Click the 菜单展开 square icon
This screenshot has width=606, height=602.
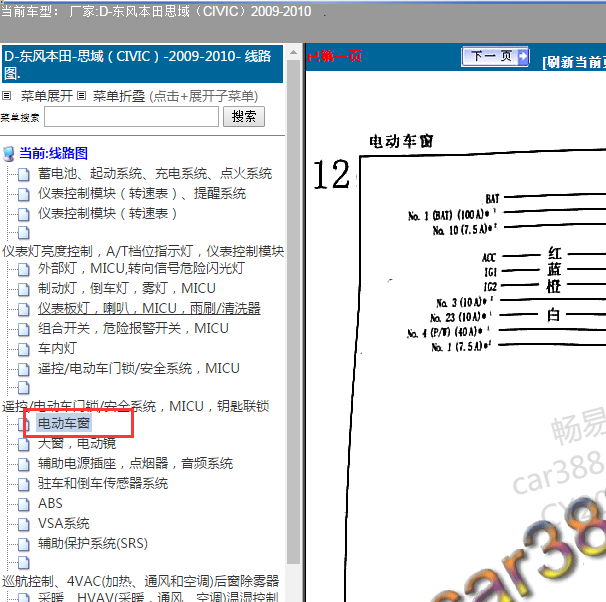tap(7, 95)
